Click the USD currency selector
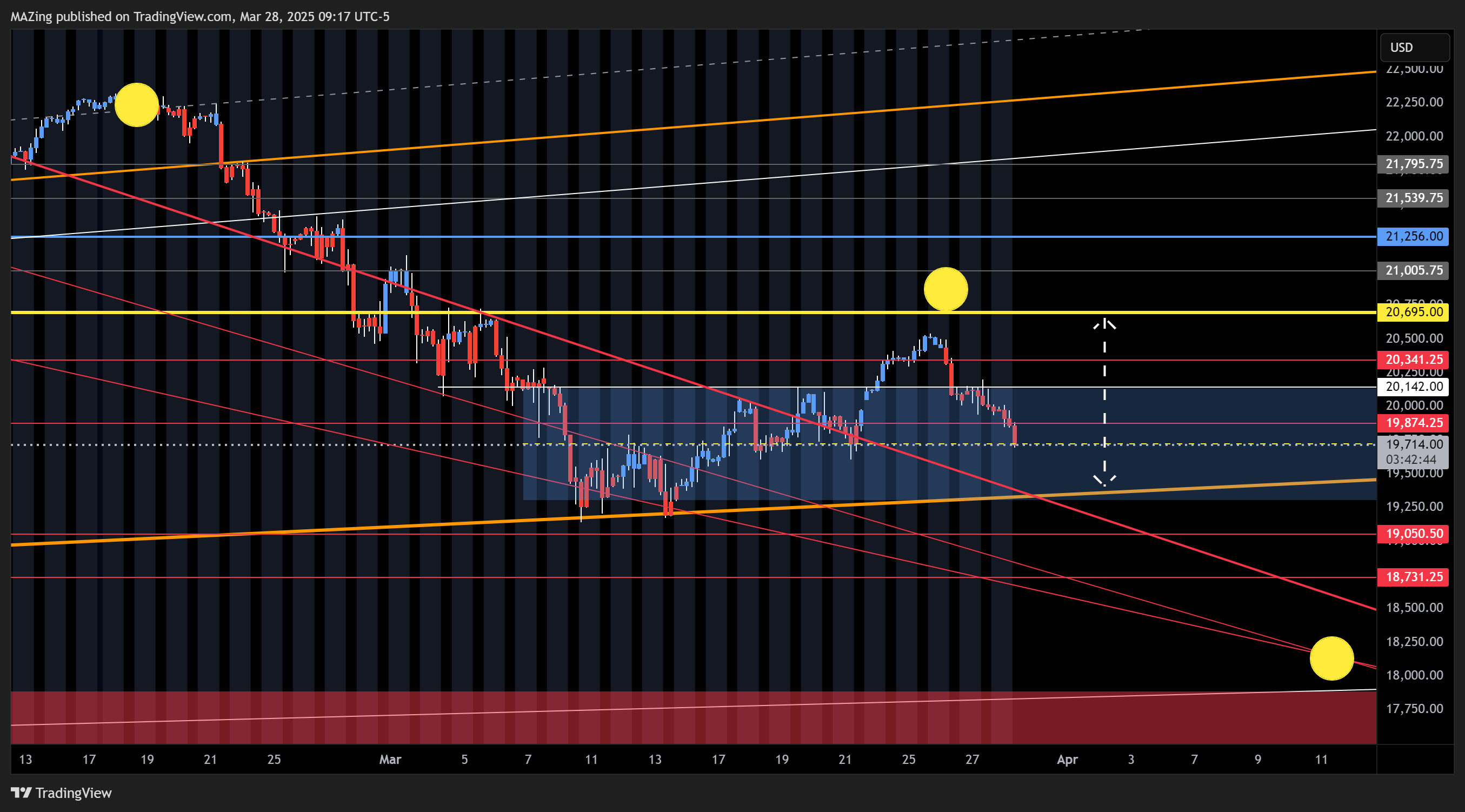 pos(1414,47)
